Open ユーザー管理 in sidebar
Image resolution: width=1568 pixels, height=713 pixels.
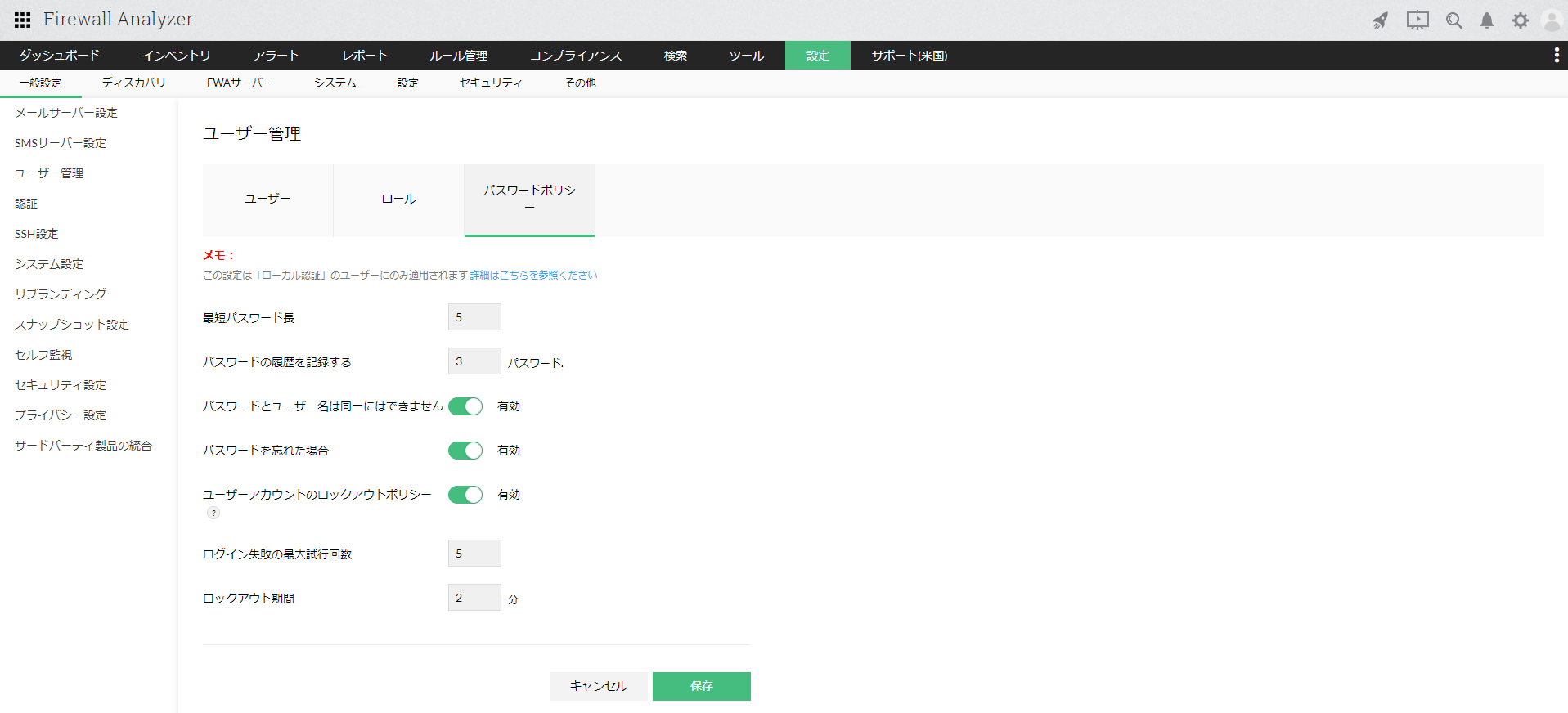tap(49, 173)
